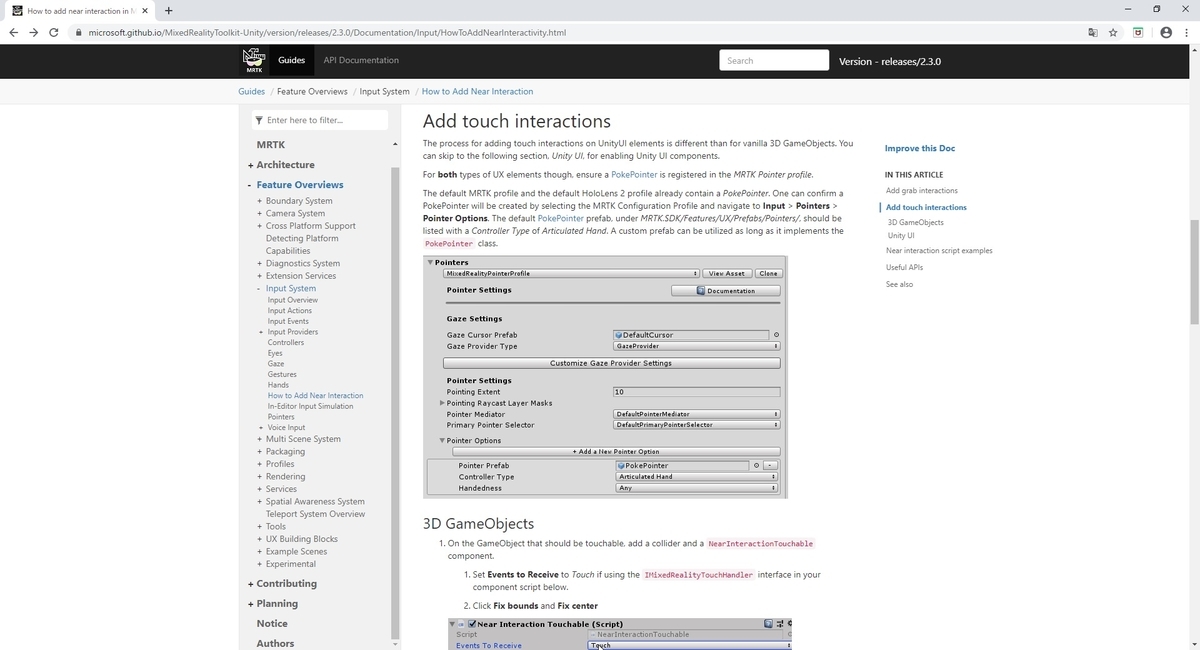The width and height of the screenshot is (1200, 650).
Task: Click the first PokePointer link in text
Action: point(634,174)
